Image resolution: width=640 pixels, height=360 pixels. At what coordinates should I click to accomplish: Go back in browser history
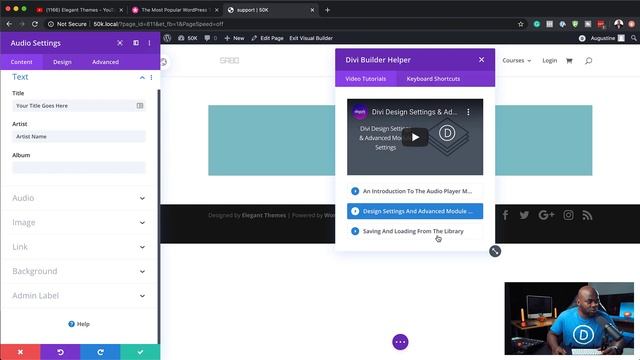(9, 24)
